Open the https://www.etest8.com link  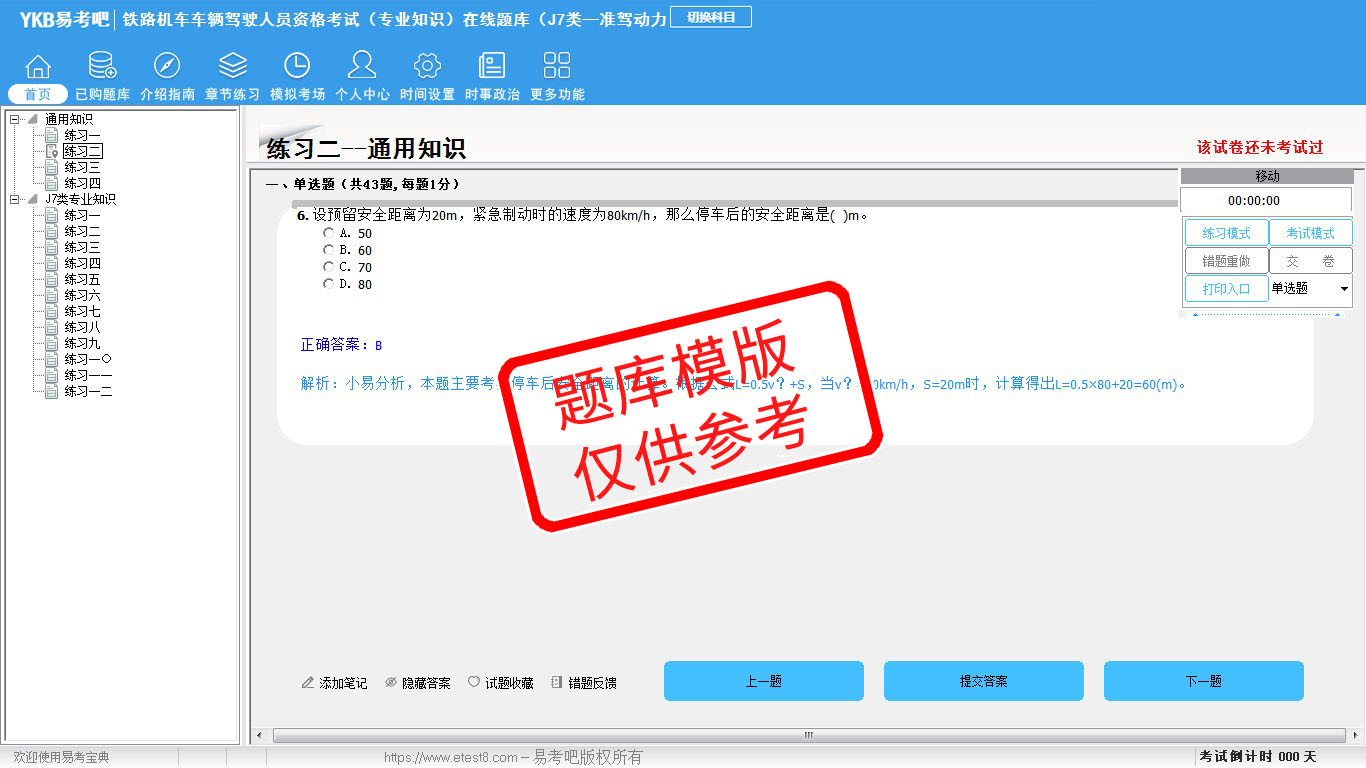pos(451,757)
